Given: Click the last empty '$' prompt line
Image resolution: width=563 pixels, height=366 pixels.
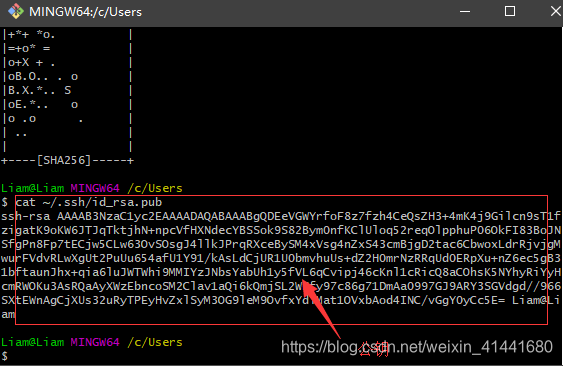Looking at the screenshot, I should coord(4,356).
